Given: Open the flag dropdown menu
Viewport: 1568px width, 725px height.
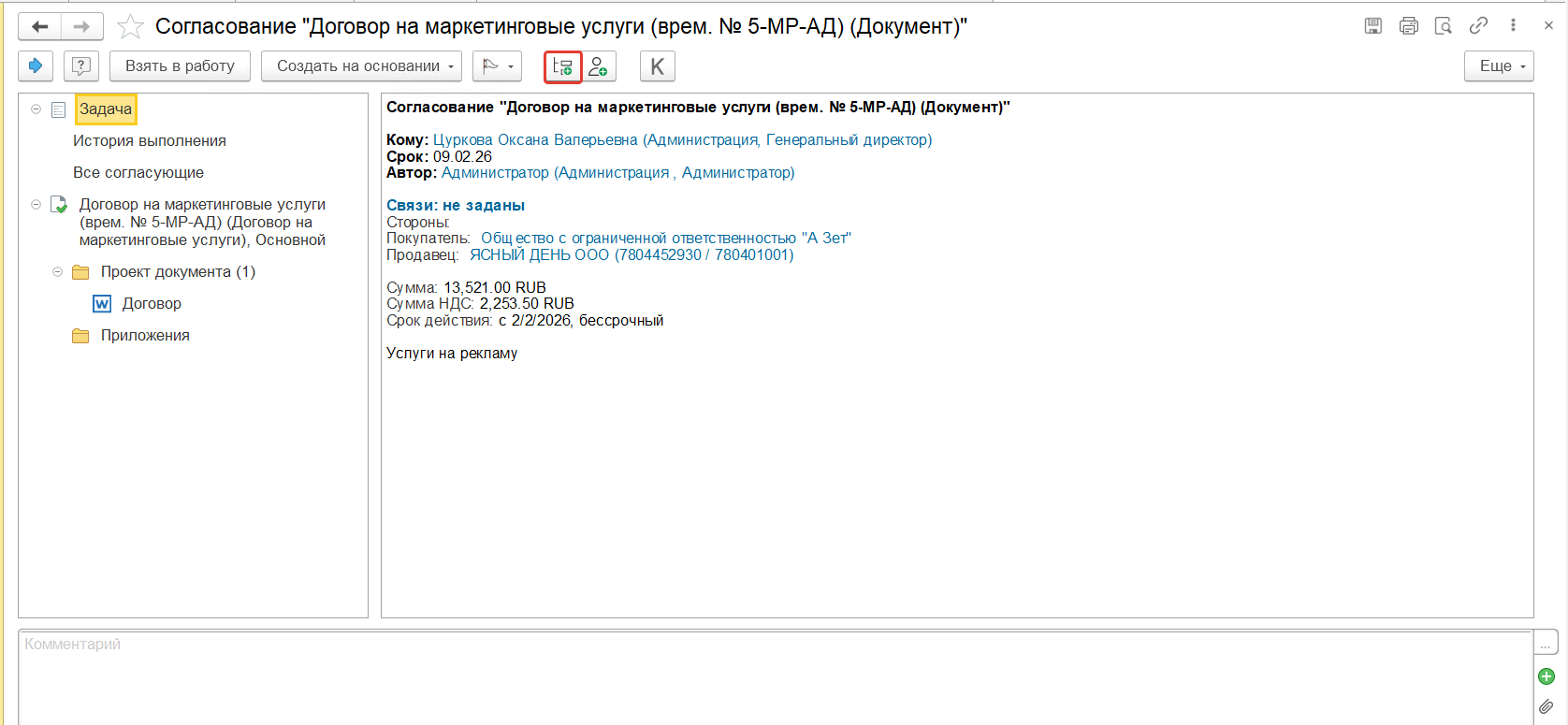Looking at the screenshot, I should tap(497, 66).
